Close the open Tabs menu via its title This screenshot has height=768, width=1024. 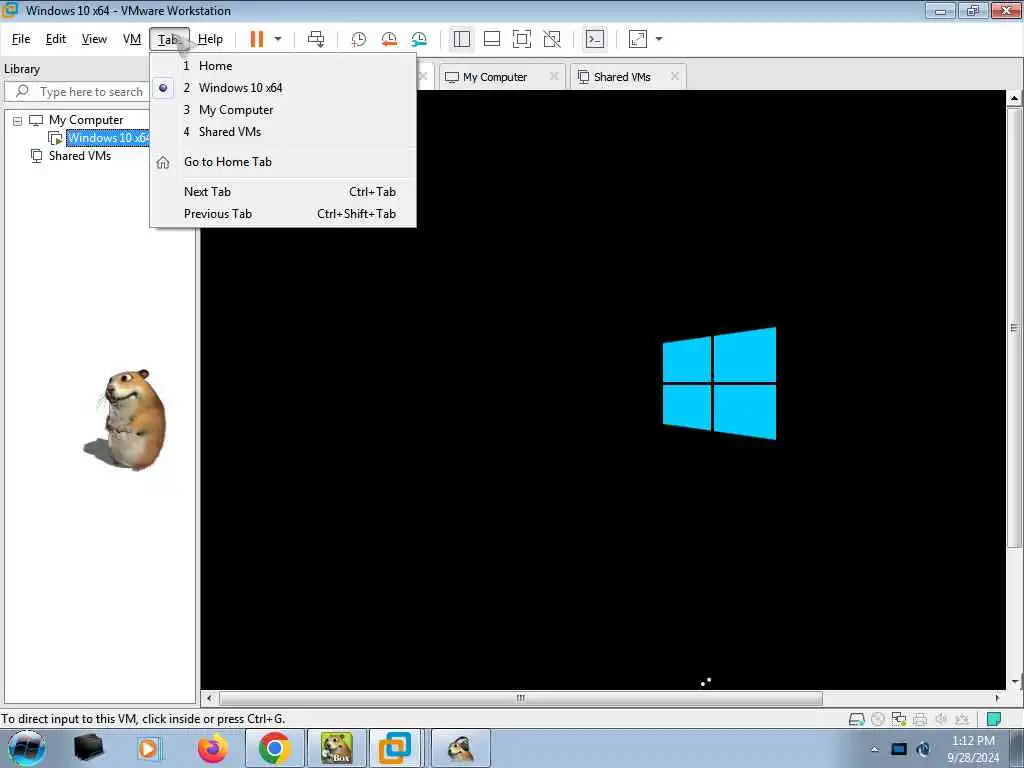pyautogui.click(x=169, y=39)
